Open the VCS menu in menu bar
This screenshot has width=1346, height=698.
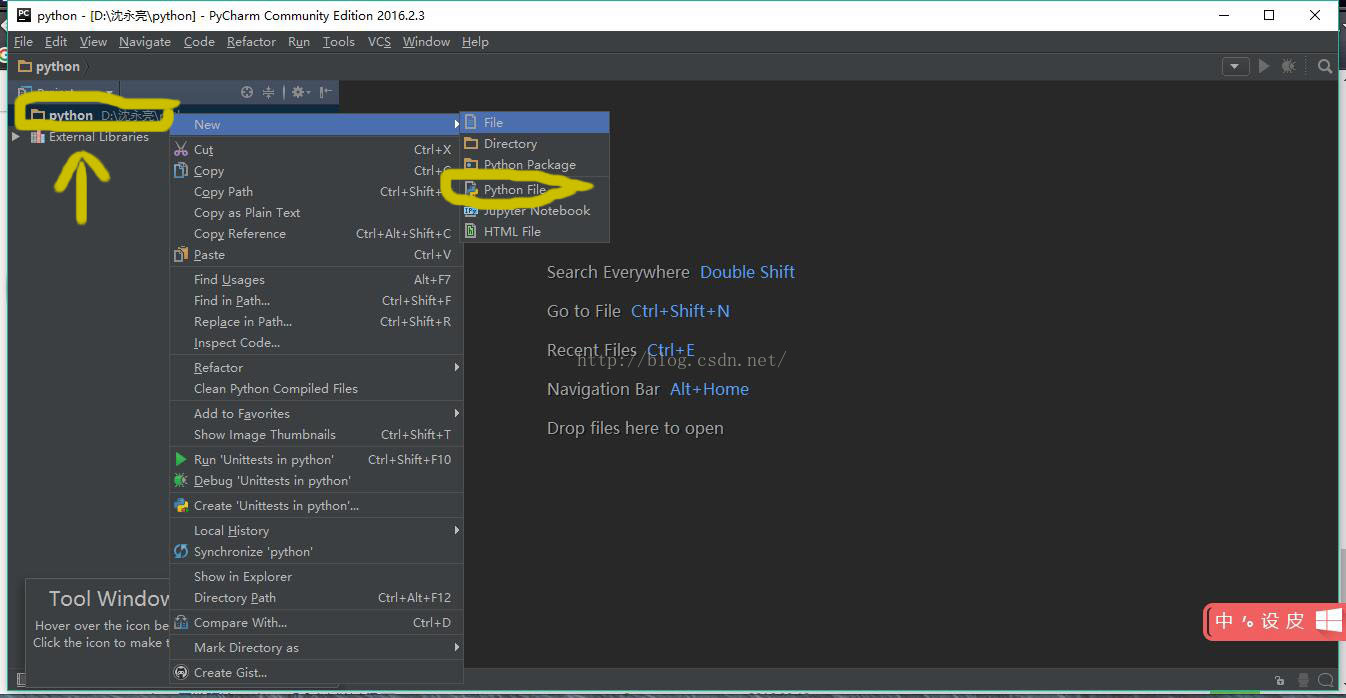(x=379, y=41)
